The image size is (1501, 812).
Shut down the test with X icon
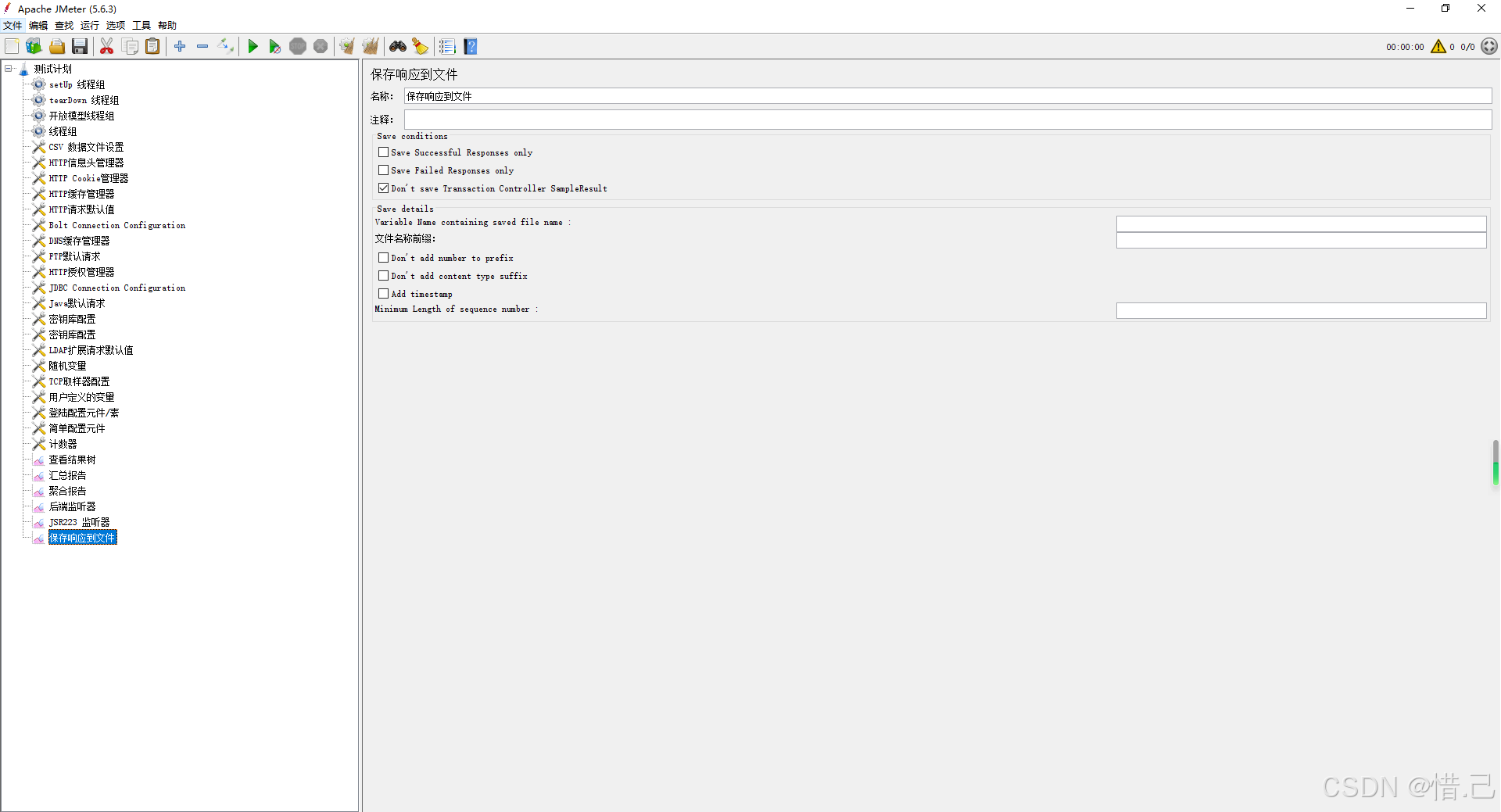321,47
